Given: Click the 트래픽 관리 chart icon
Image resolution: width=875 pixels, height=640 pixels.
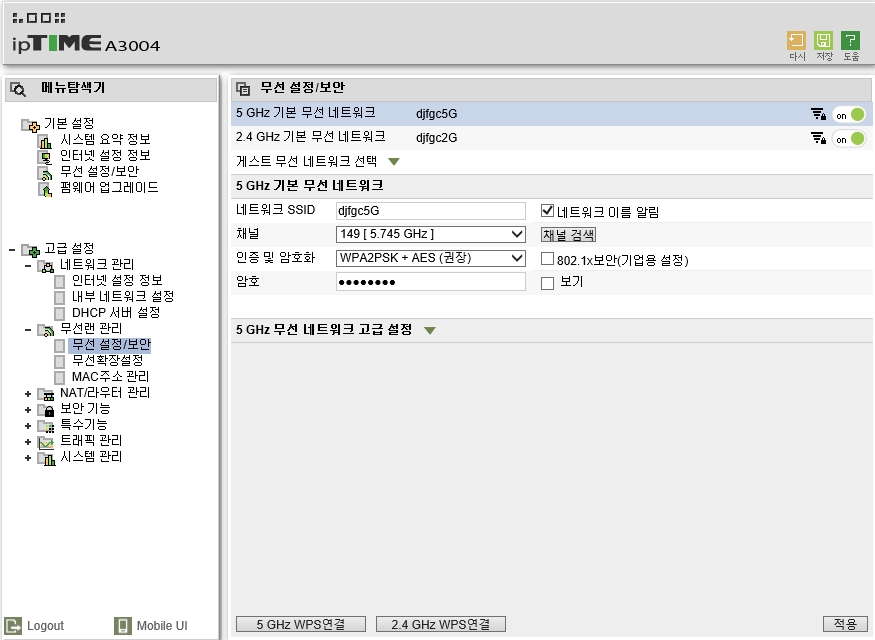Looking at the screenshot, I should pos(46,443).
